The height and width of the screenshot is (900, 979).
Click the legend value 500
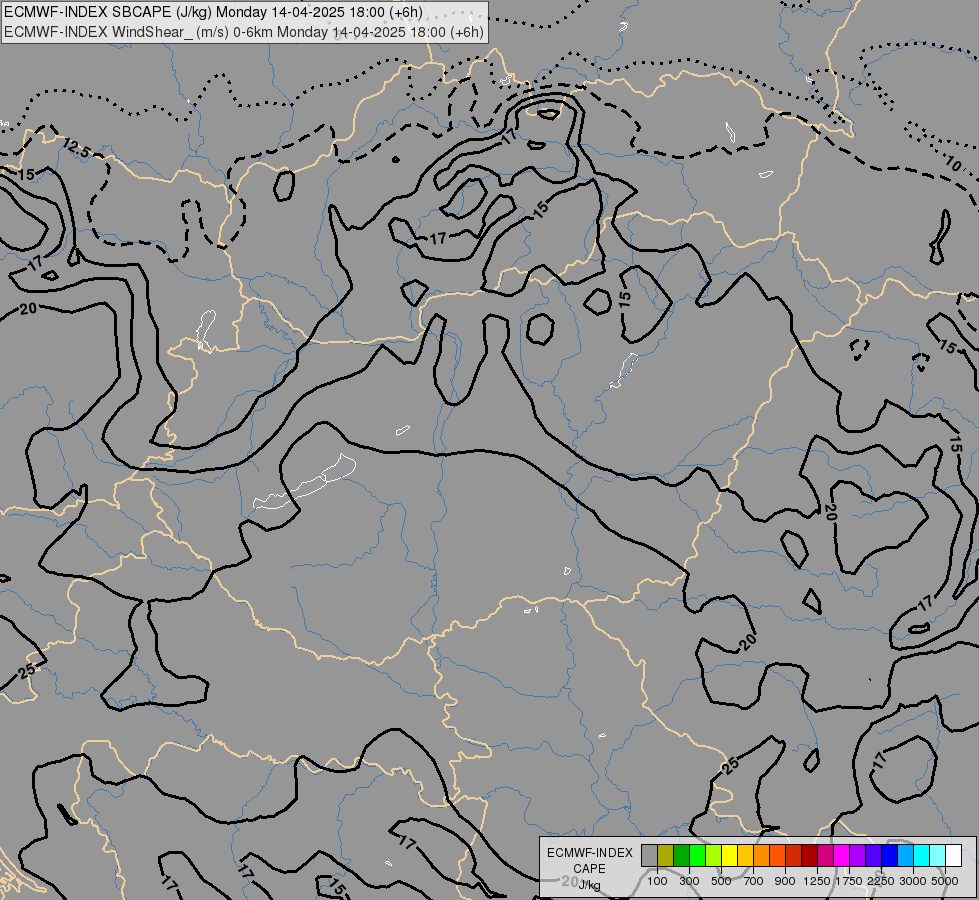pos(721,881)
